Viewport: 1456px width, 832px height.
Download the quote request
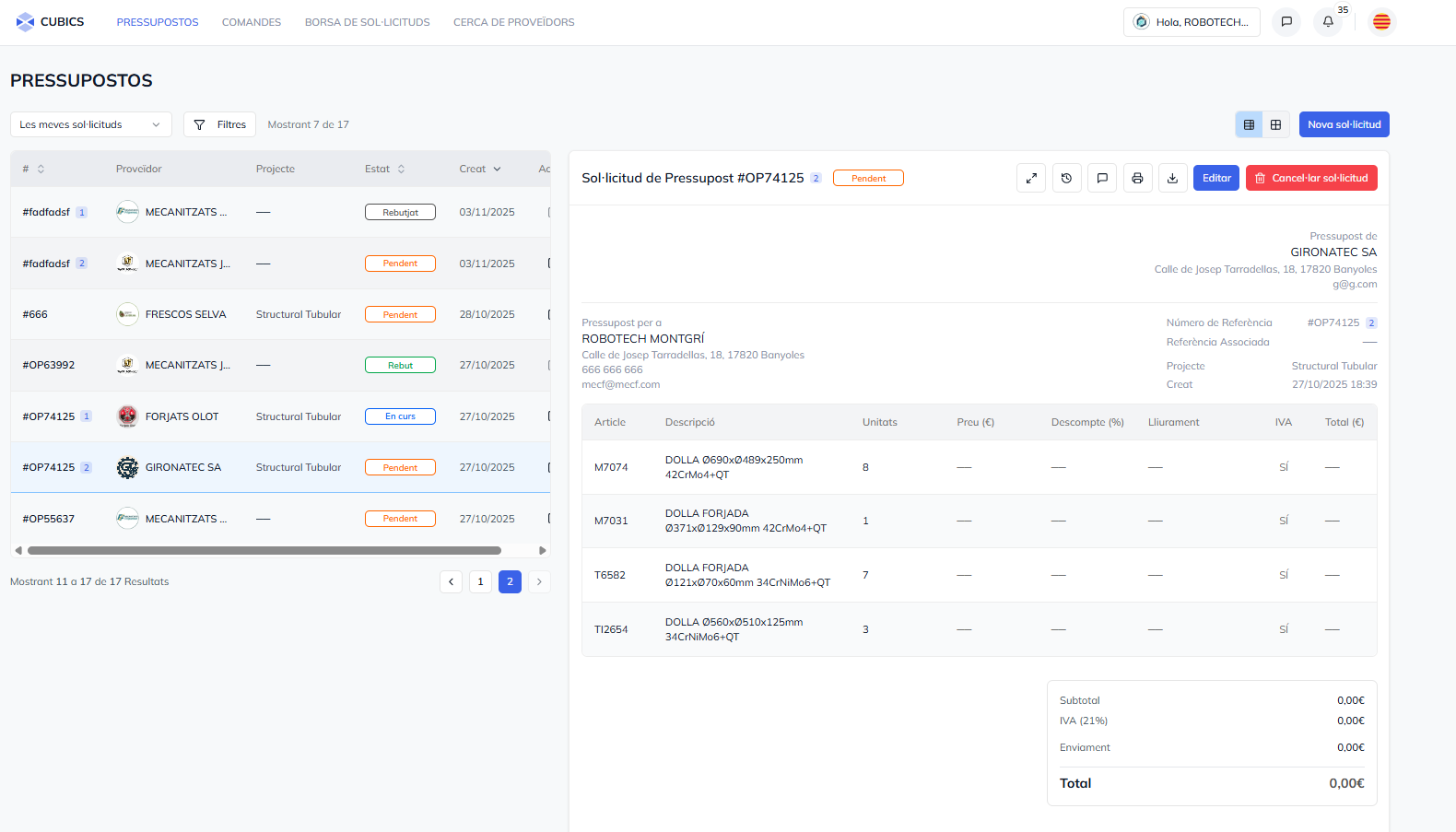[1172, 178]
